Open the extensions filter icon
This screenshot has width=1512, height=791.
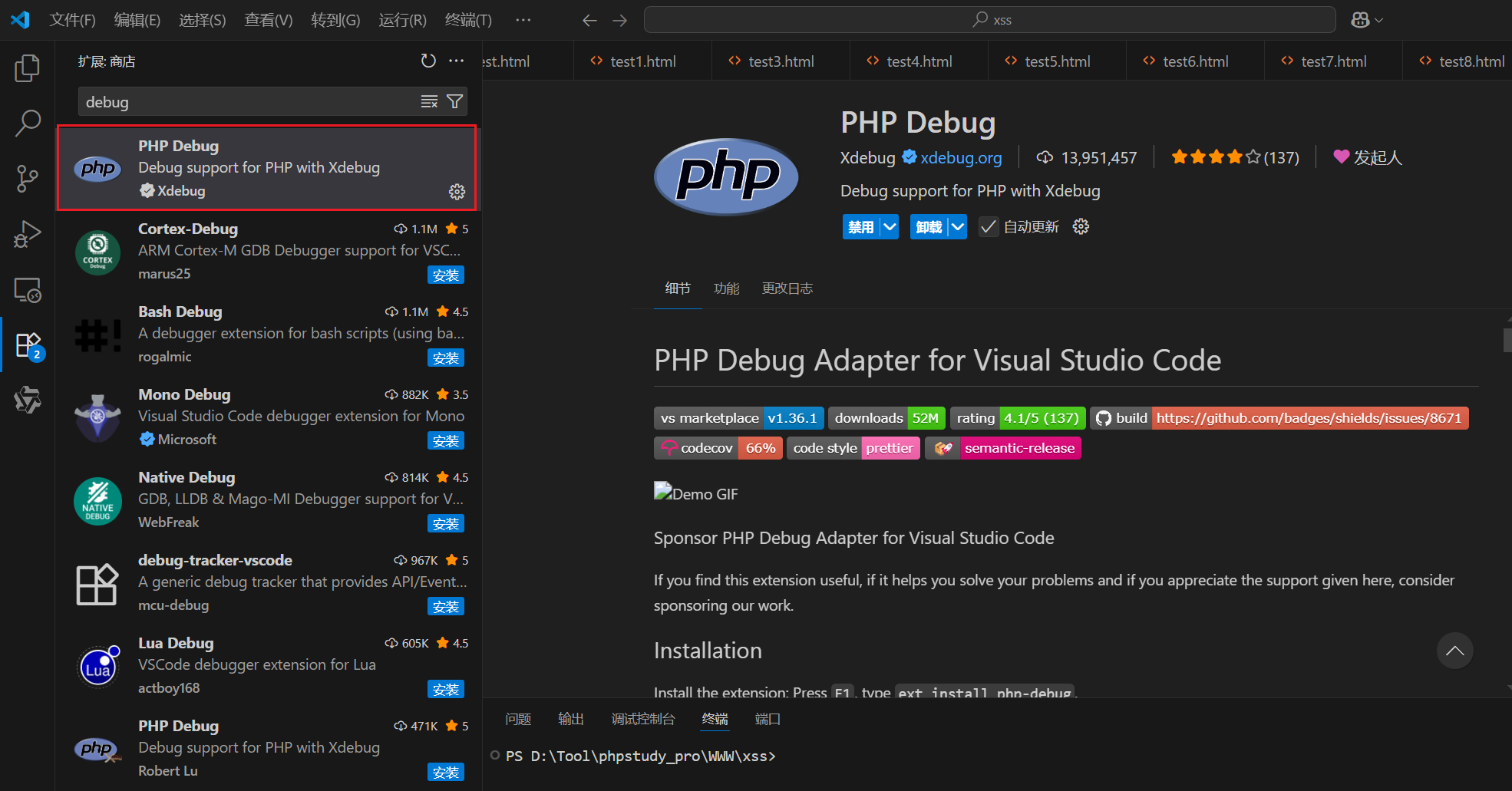454,101
